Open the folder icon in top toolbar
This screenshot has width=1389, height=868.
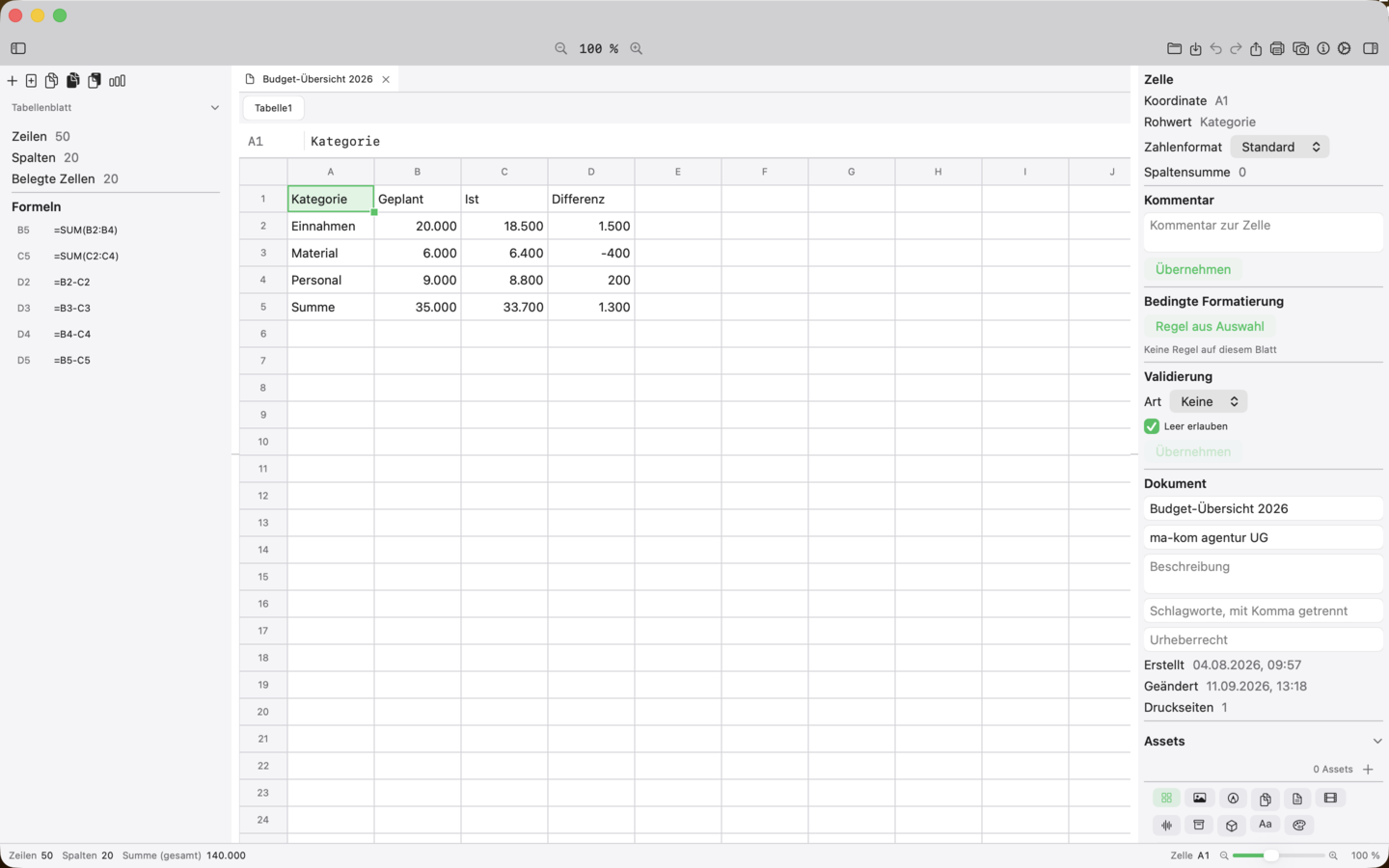(x=1174, y=48)
